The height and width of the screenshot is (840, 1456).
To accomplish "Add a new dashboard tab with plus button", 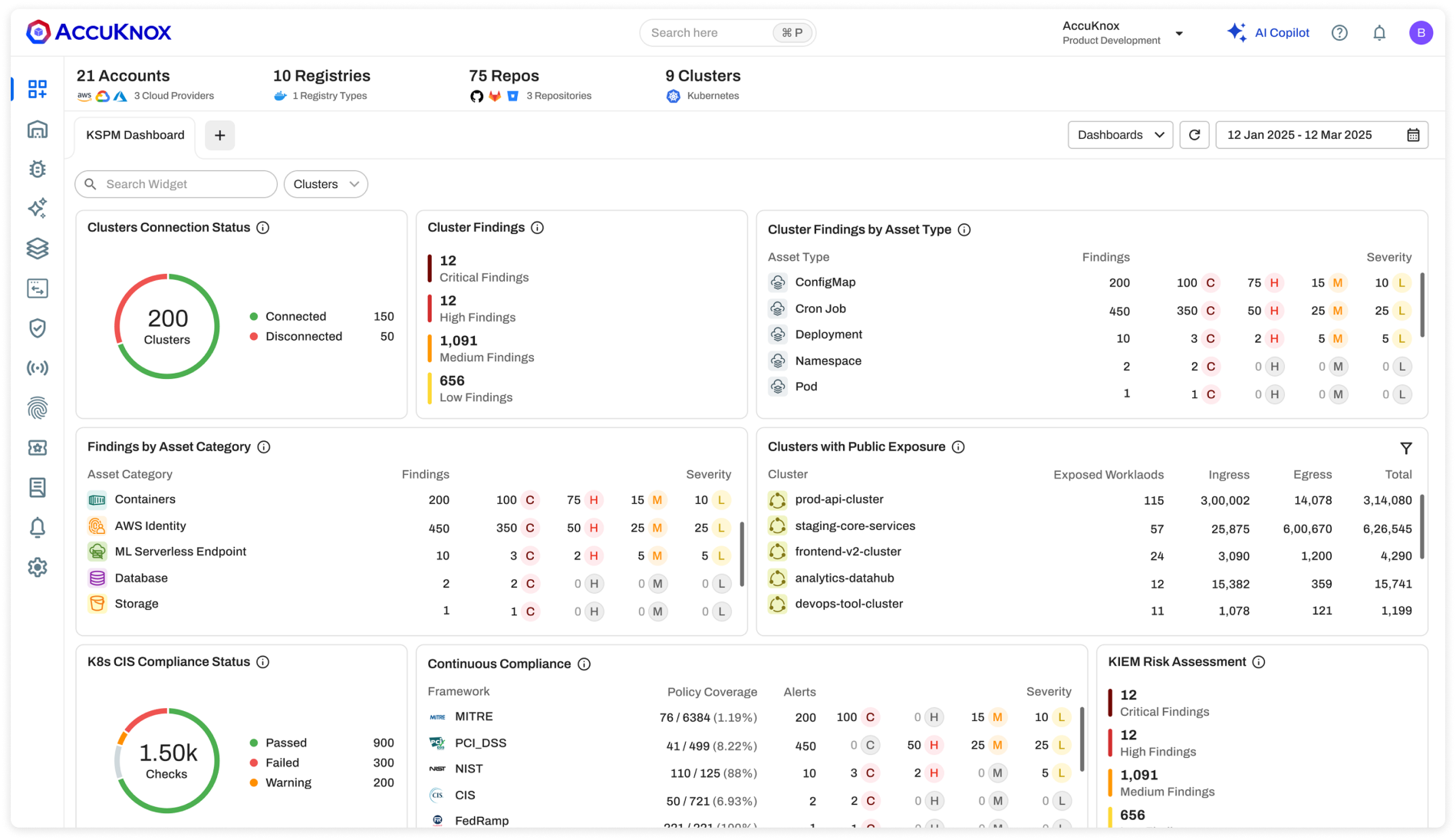I will point(219,135).
